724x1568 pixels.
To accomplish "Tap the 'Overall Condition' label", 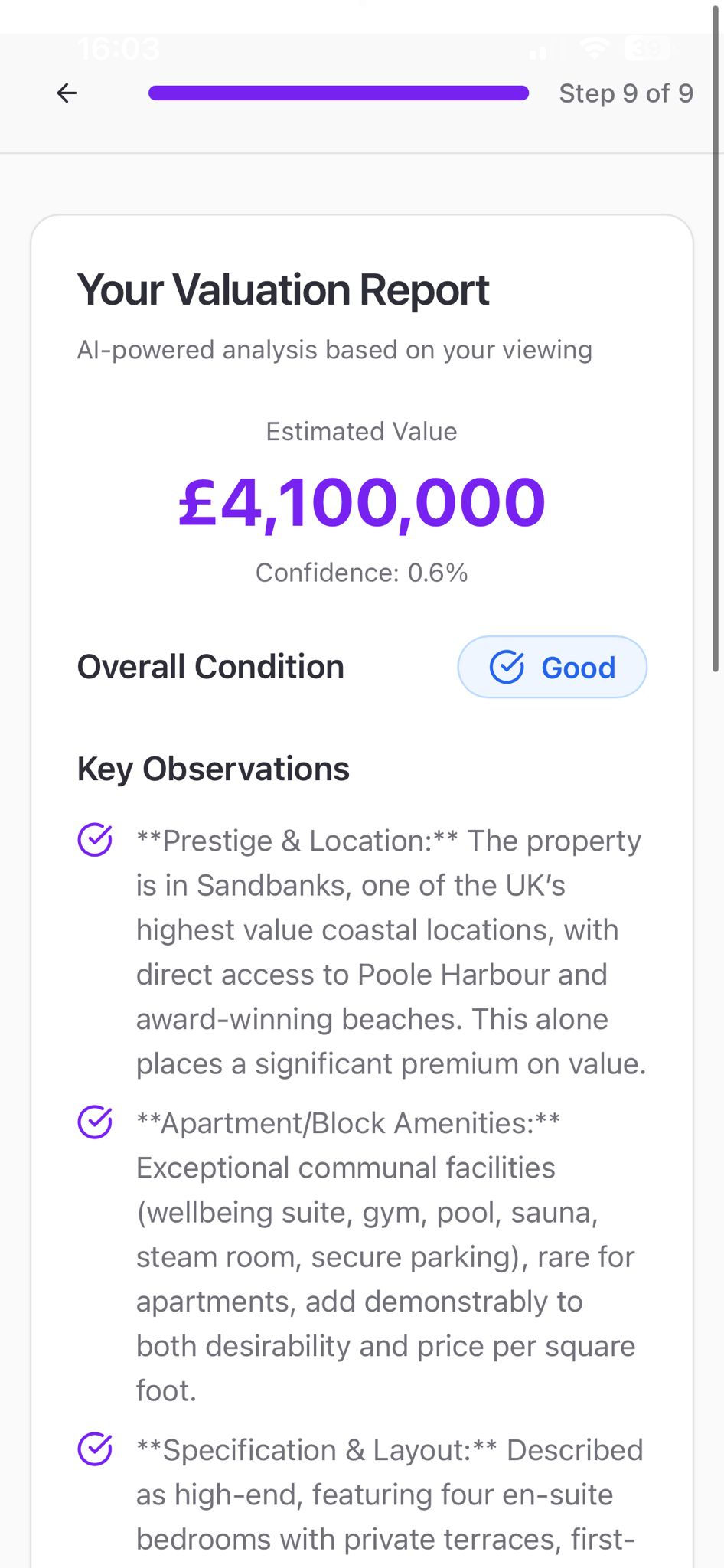I will click(210, 667).
